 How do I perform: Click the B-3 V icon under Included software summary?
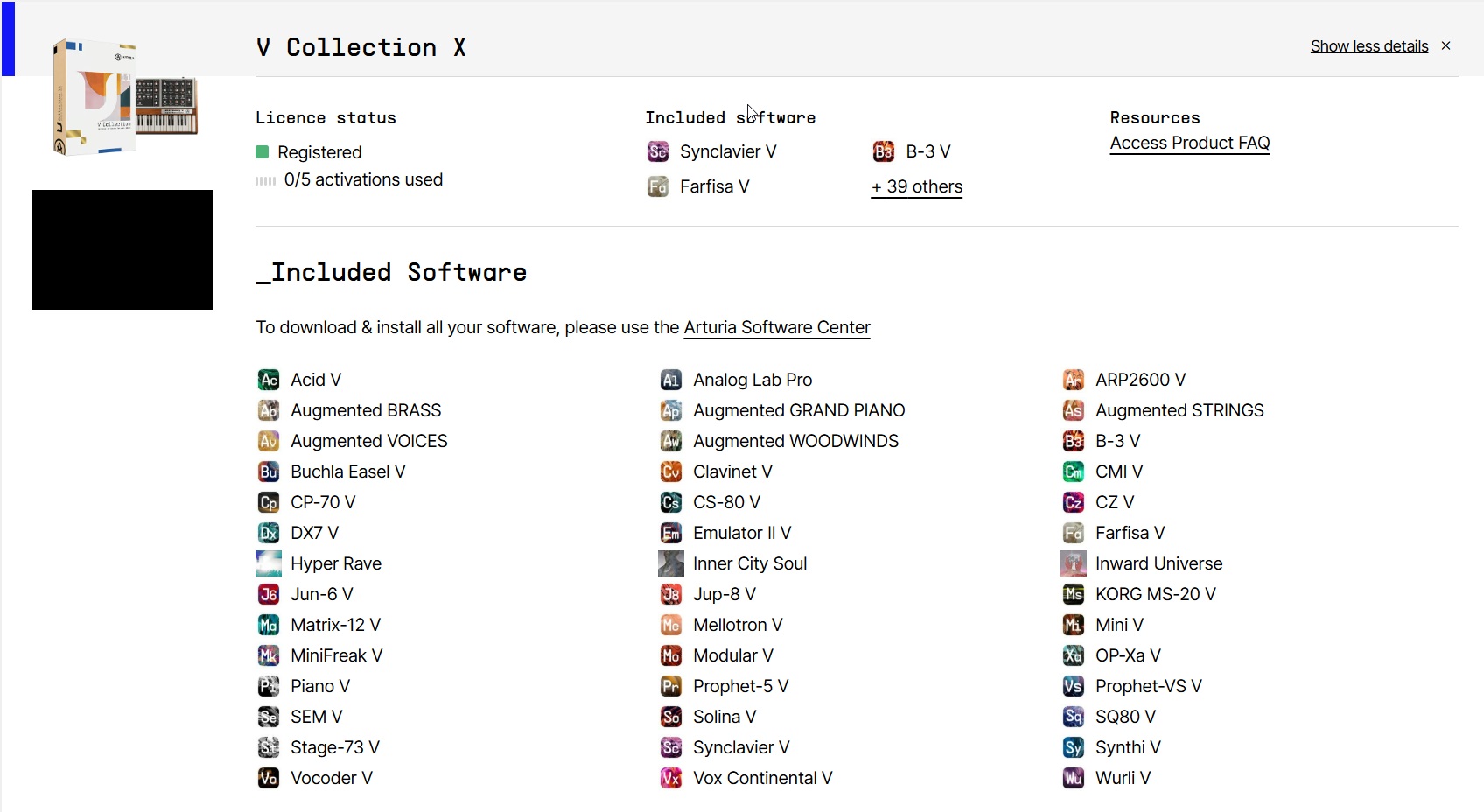[x=884, y=151]
